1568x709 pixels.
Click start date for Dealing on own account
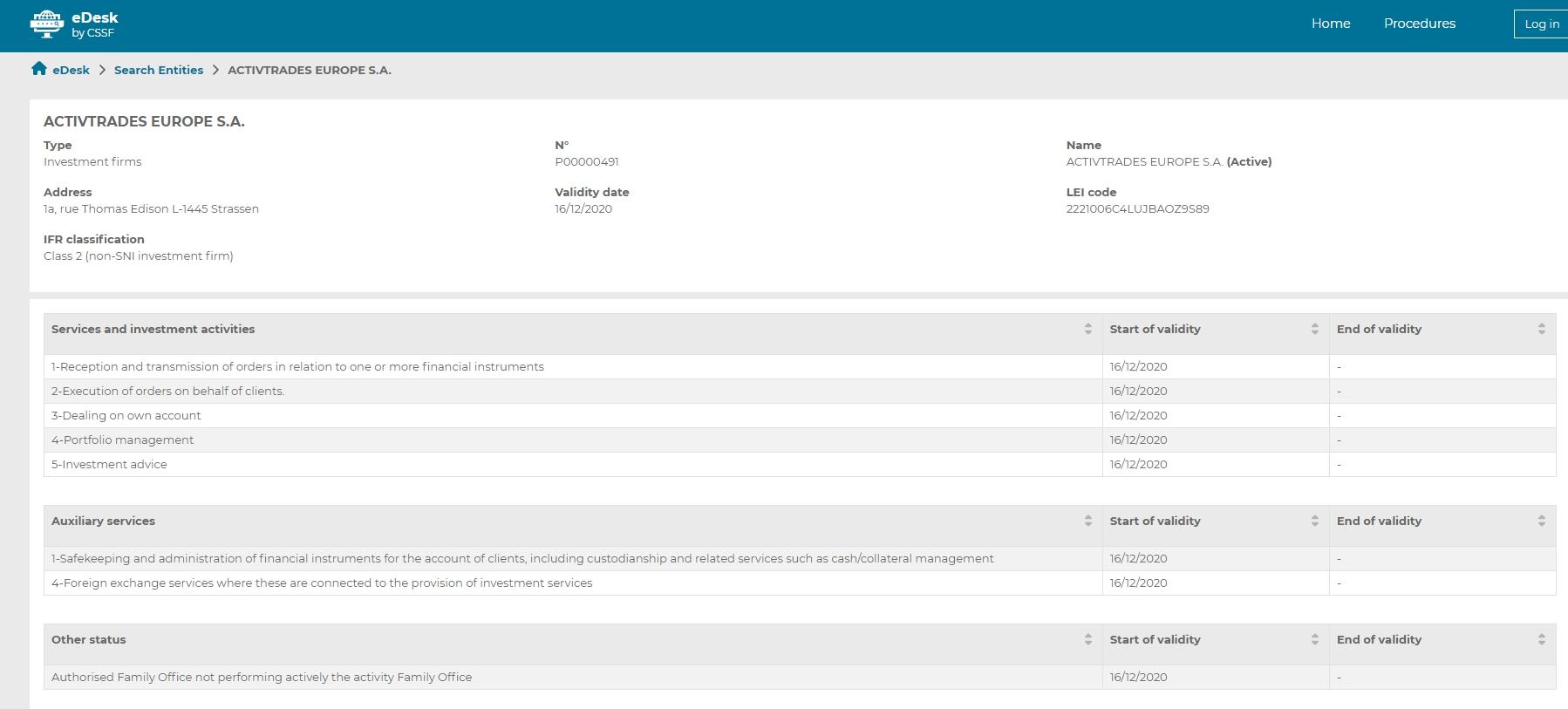point(1138,415)
